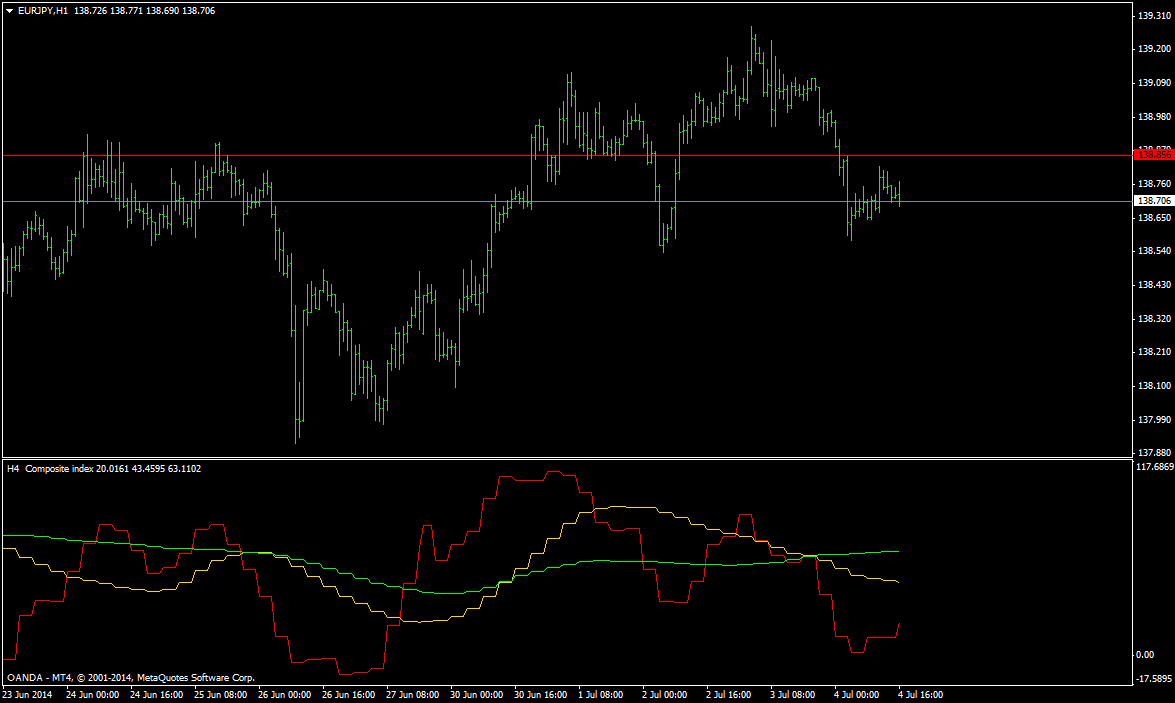The image size is (1175, 703).
Task: Select the red horizontal line on price chart
Action: click(x=567, y=155)
